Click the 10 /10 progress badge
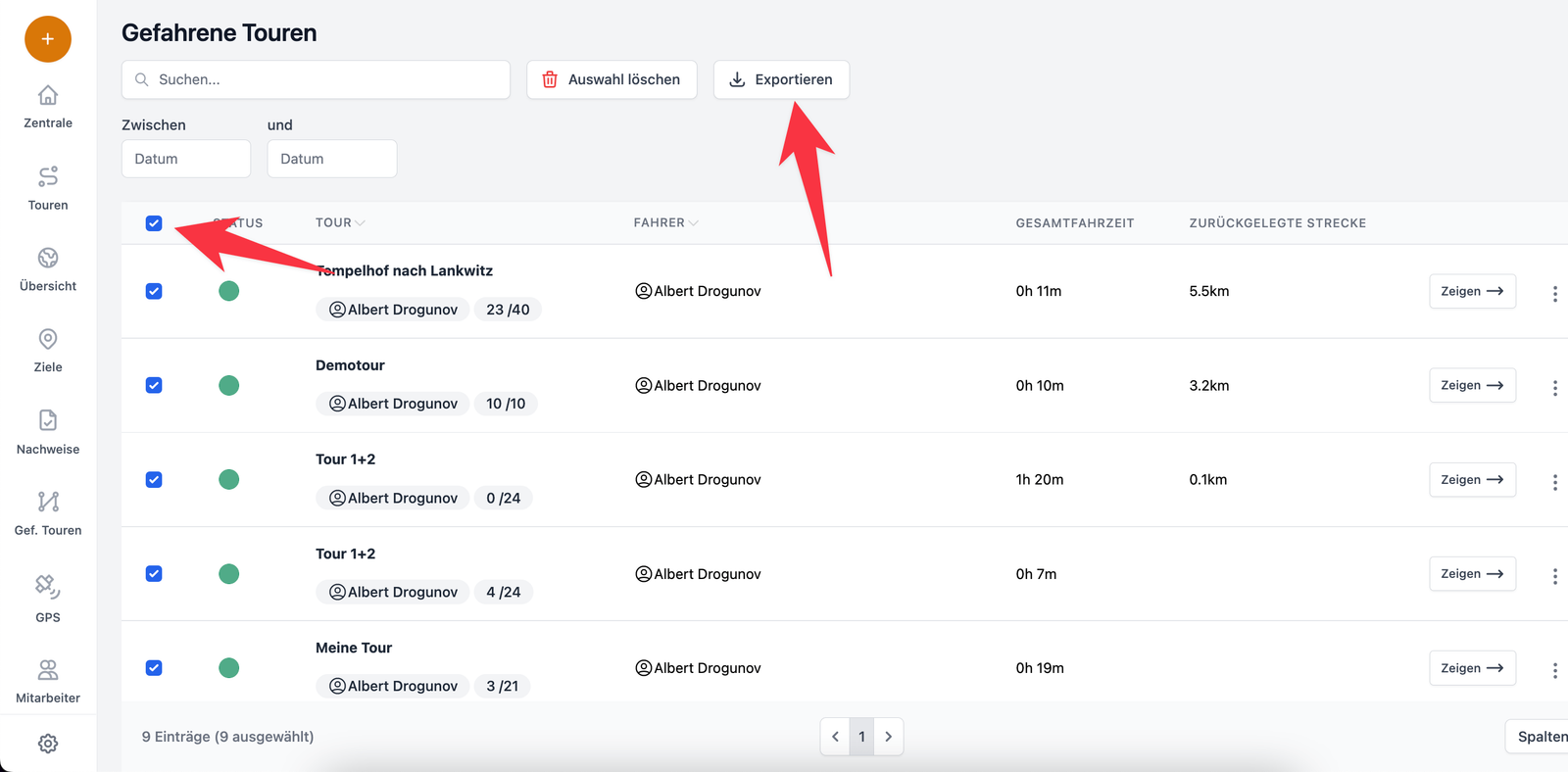Viewport: 1568px width, 772px height. [x=506, y=404]
